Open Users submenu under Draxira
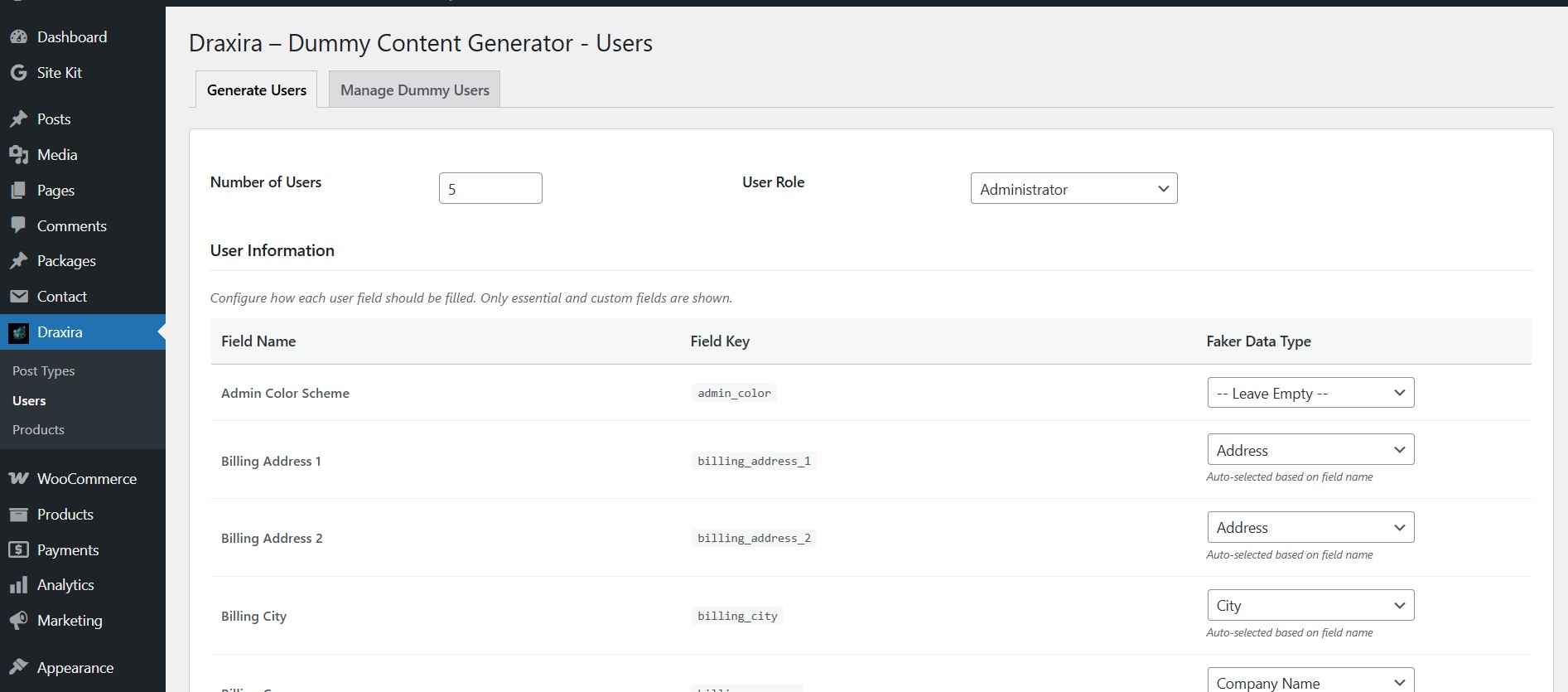This screenshot has width=1568, height=692. click(x=29, y=401)
